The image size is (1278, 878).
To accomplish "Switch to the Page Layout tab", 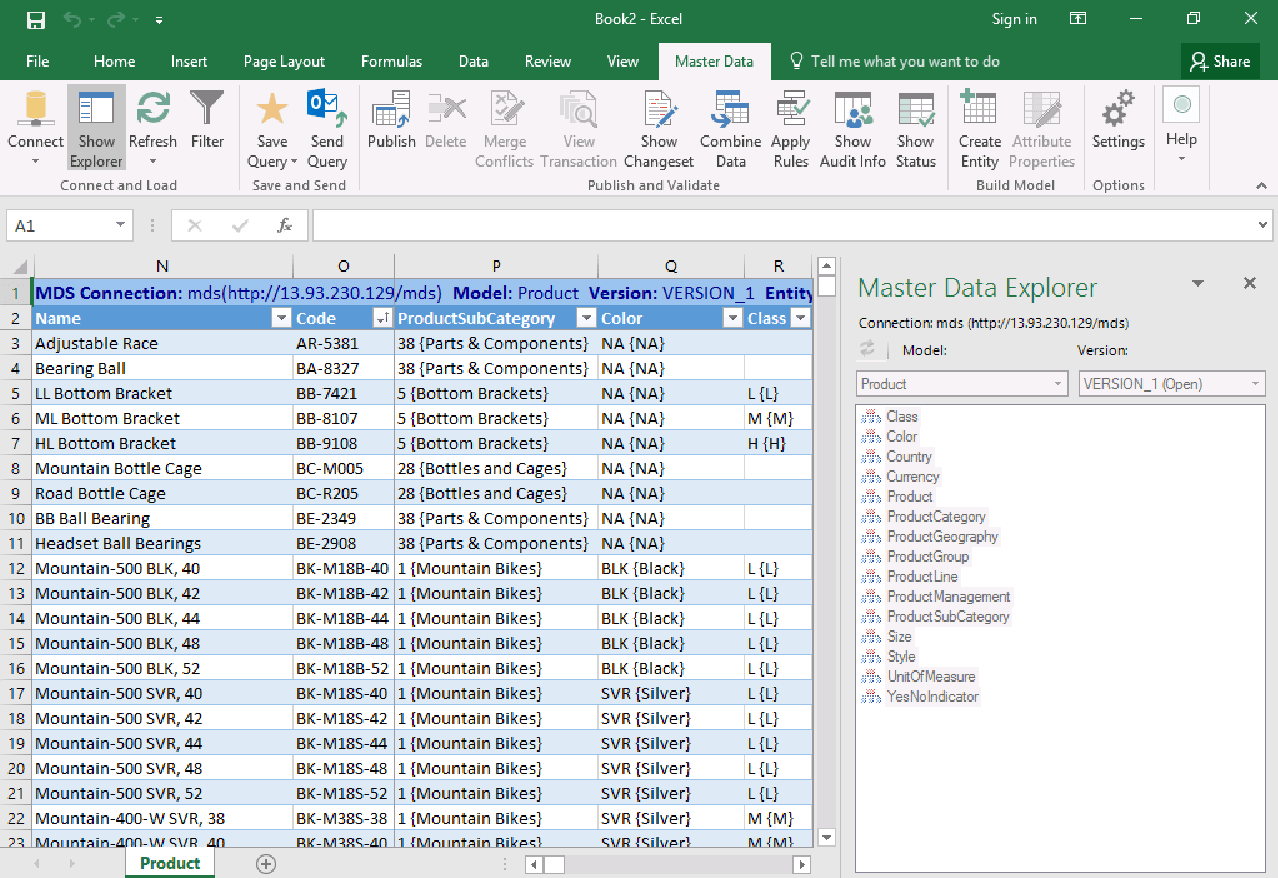I will 284,61.
